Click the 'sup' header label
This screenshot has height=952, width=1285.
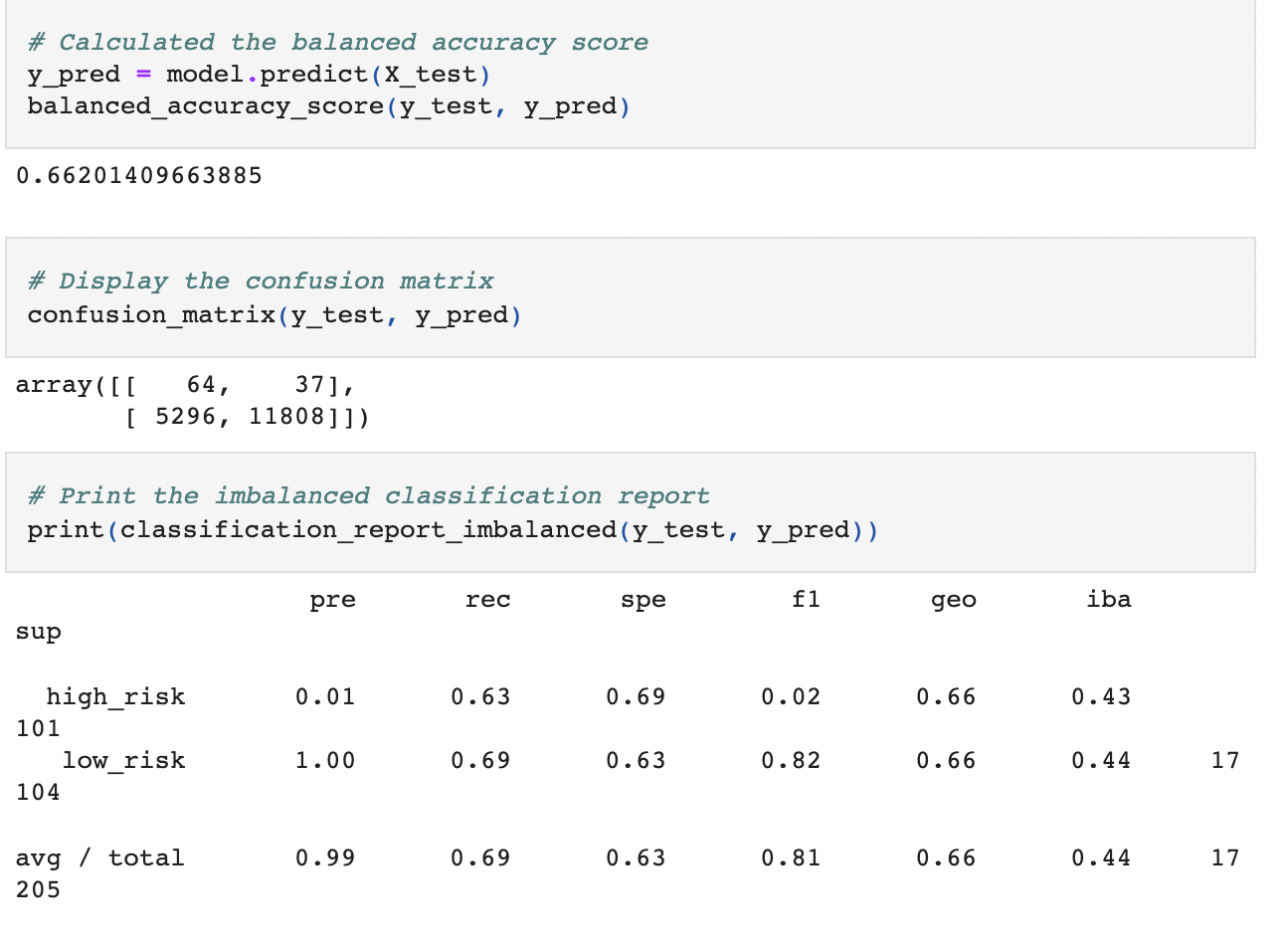39,633
